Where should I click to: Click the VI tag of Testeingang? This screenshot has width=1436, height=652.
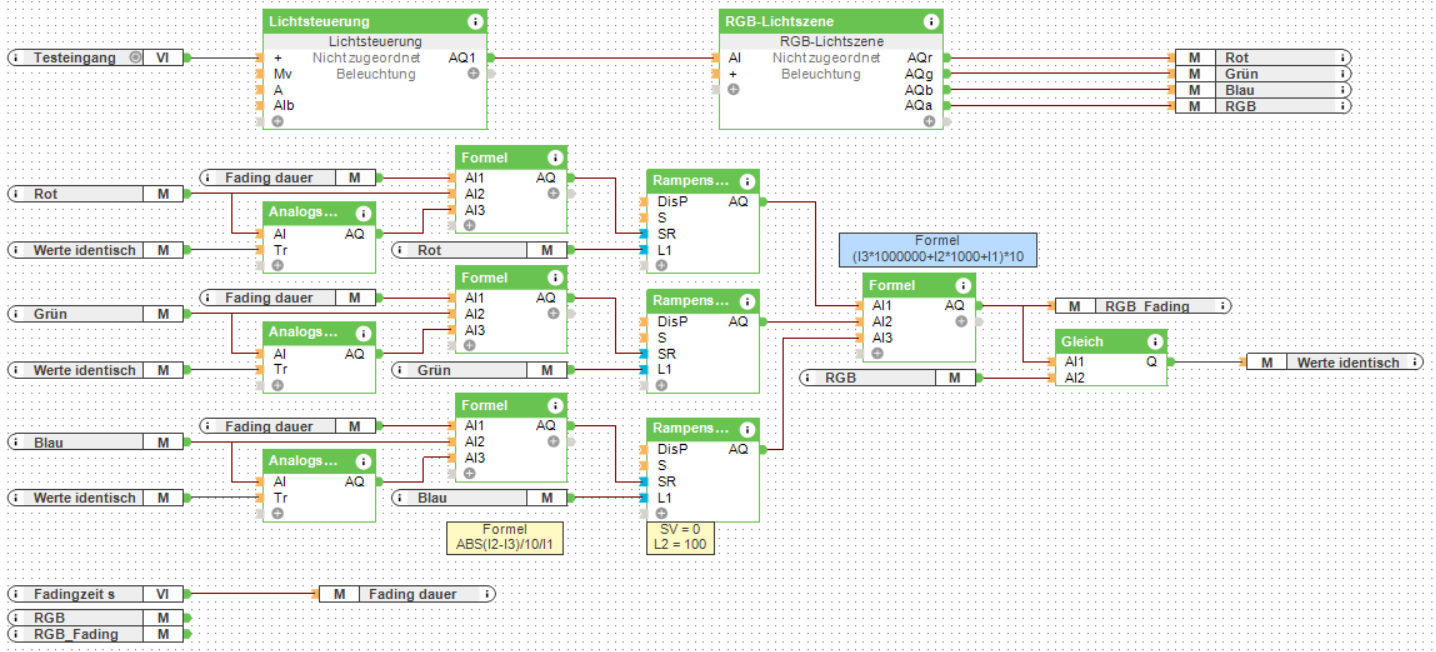point(163,58)
